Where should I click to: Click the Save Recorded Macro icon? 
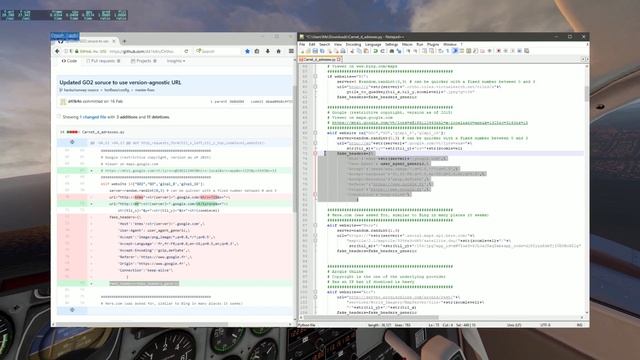pyautogui.click(x=527, y=51)
